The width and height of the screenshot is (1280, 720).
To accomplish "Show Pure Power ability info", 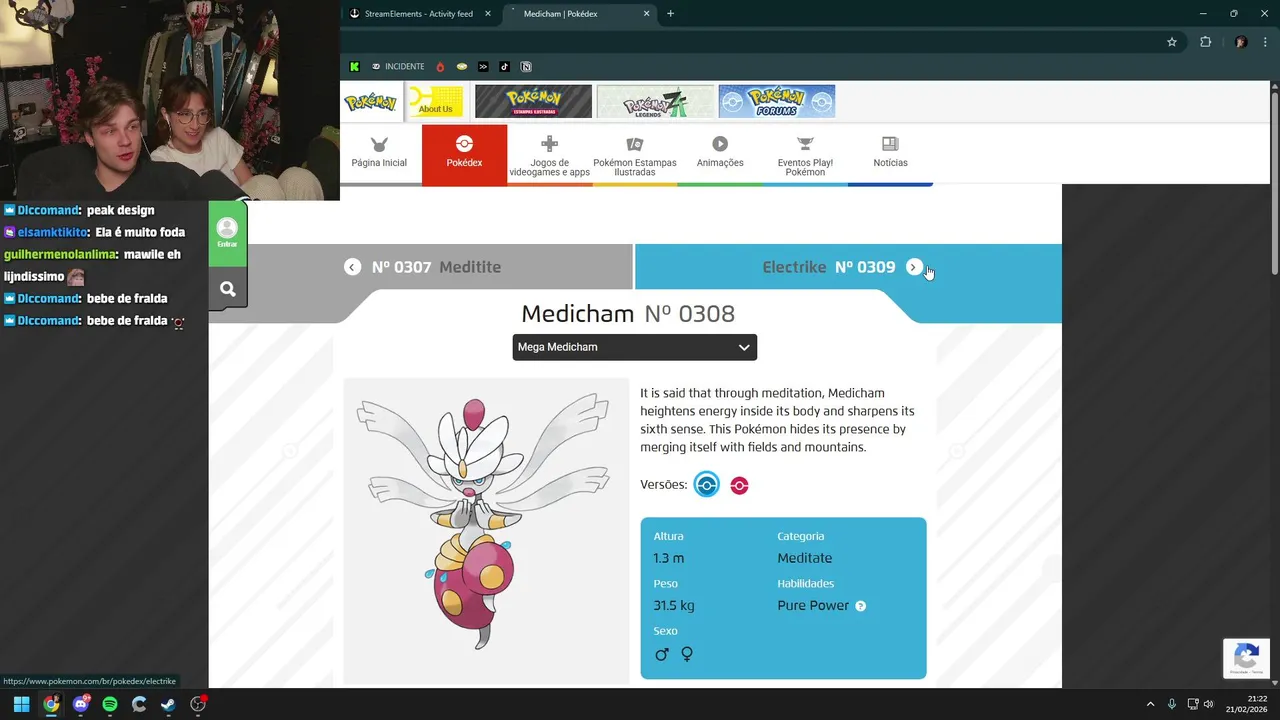I will point(860,606).
